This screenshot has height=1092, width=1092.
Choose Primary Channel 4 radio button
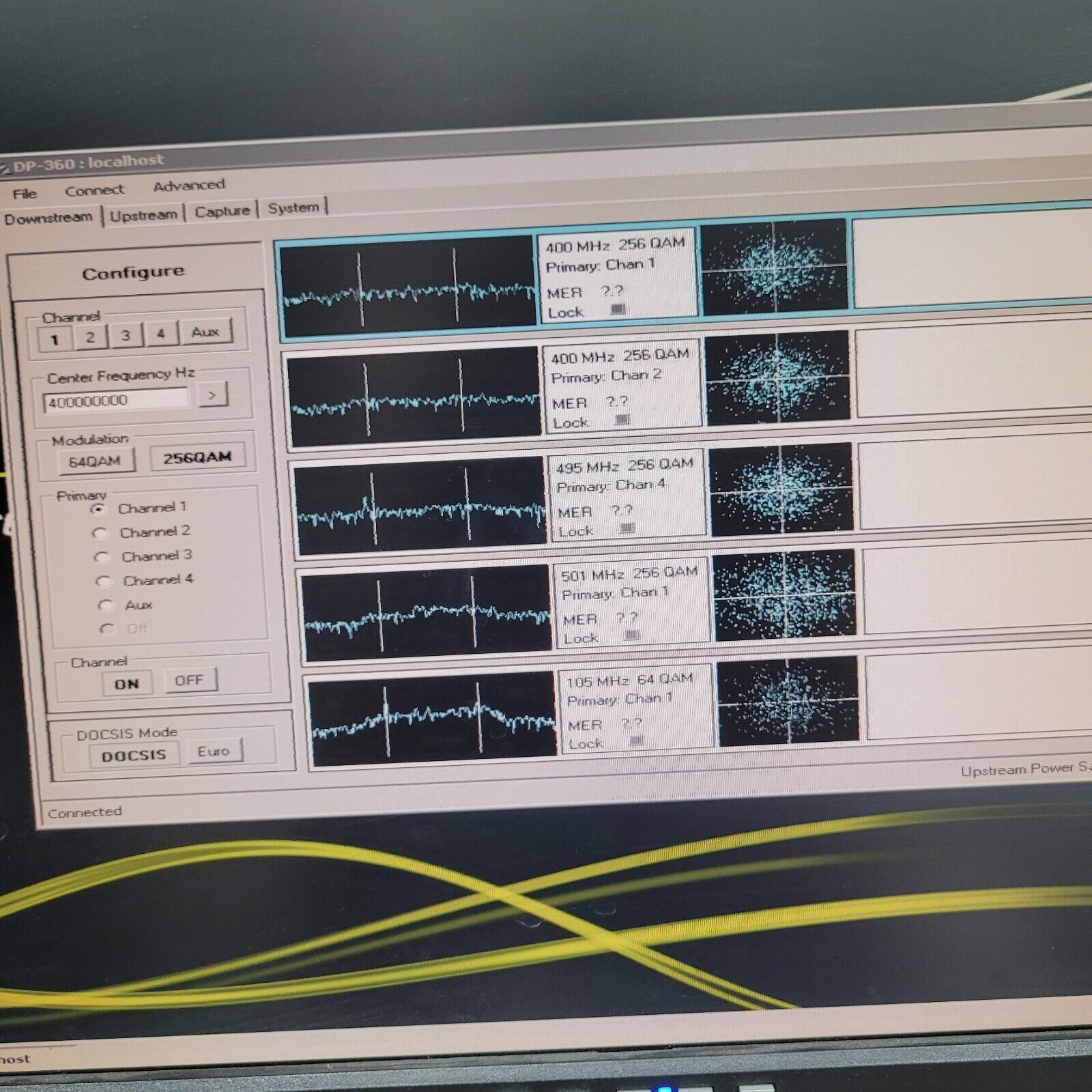tap(104, 581)
